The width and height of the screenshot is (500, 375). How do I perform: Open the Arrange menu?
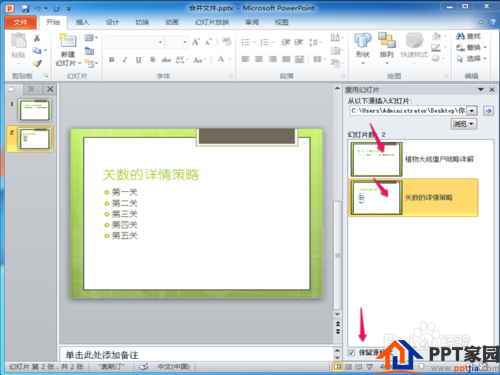click(387, 48)
